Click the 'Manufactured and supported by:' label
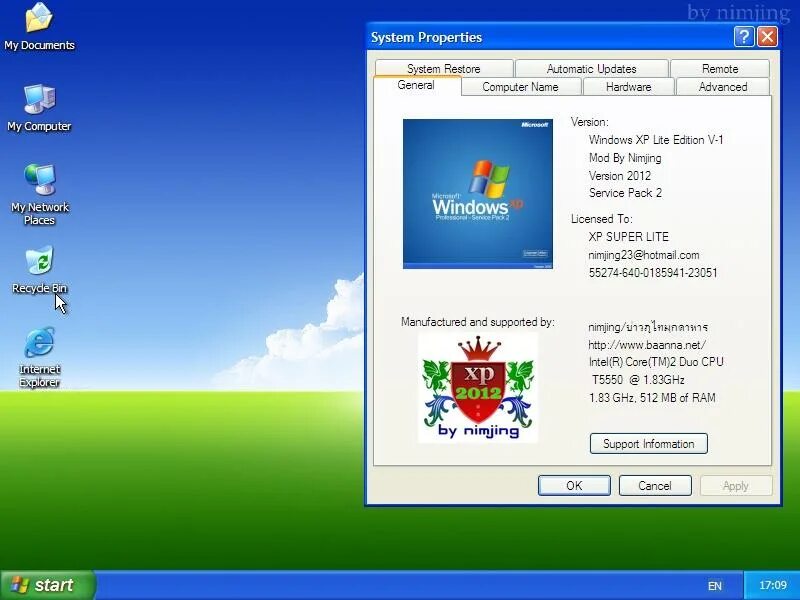Viewport: 800px width, 600px height. (x=478, y=322)
